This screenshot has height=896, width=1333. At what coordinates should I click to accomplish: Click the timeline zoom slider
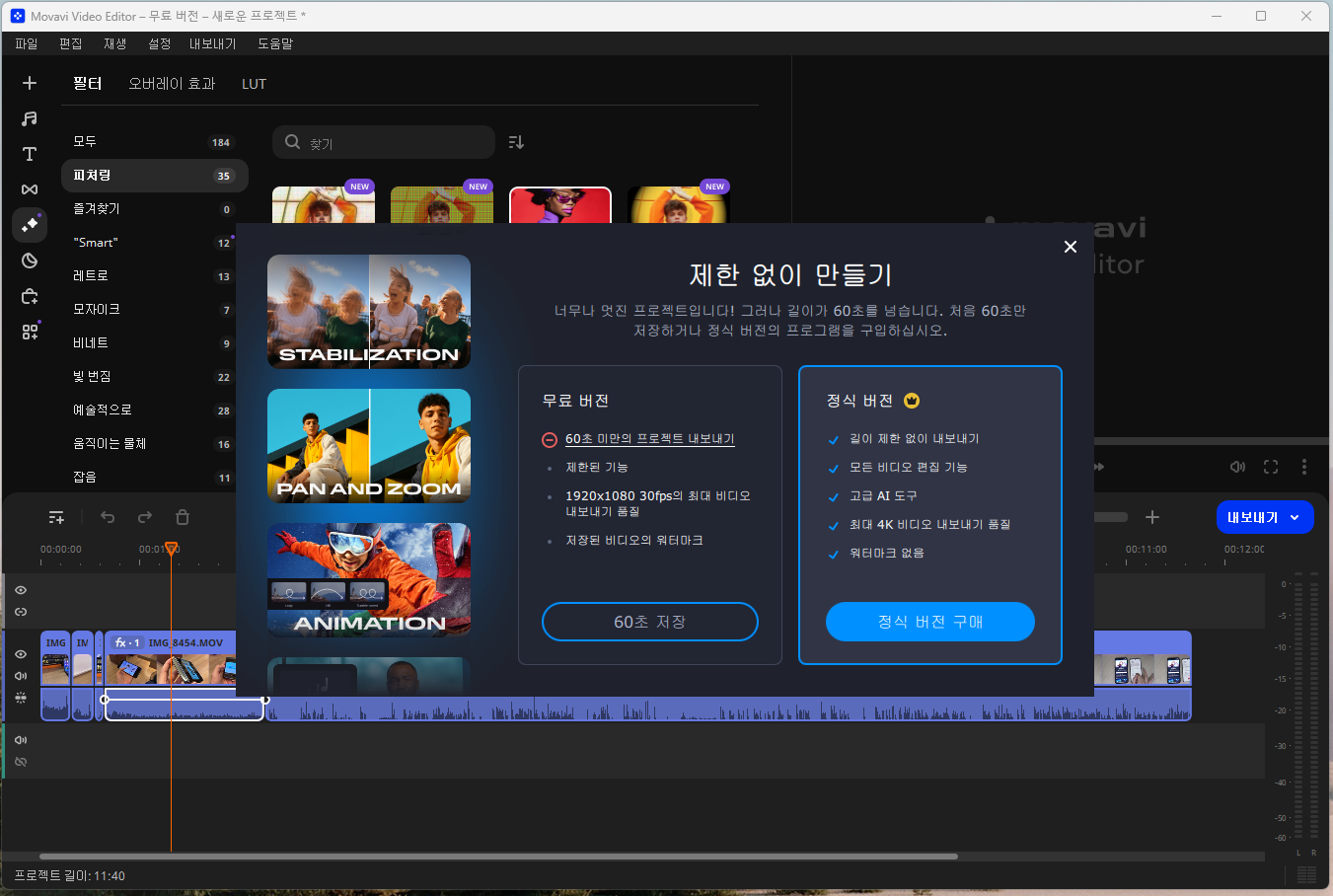pyautogui.click(x=1110, y=517)
